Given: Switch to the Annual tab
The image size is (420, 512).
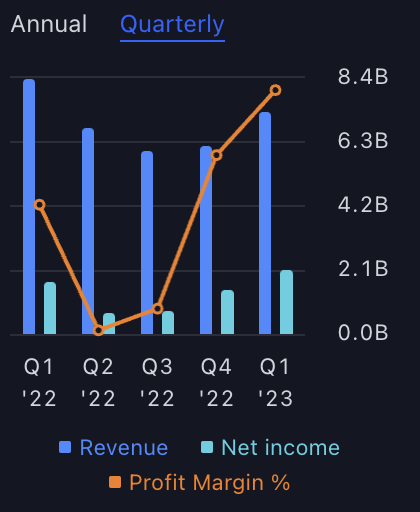Looking at the screenshot, I should click(49, 24).
